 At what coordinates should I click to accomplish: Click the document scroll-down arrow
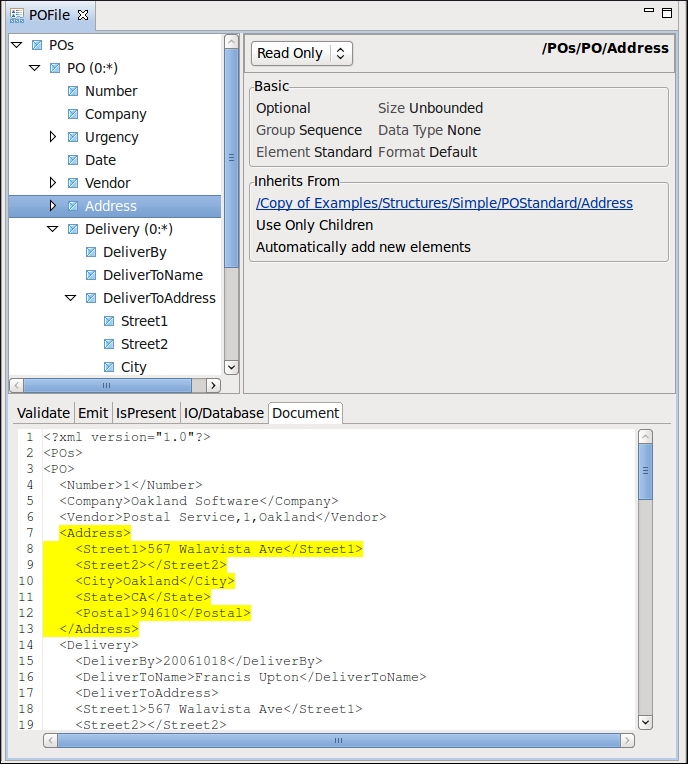tap(645, 722)
